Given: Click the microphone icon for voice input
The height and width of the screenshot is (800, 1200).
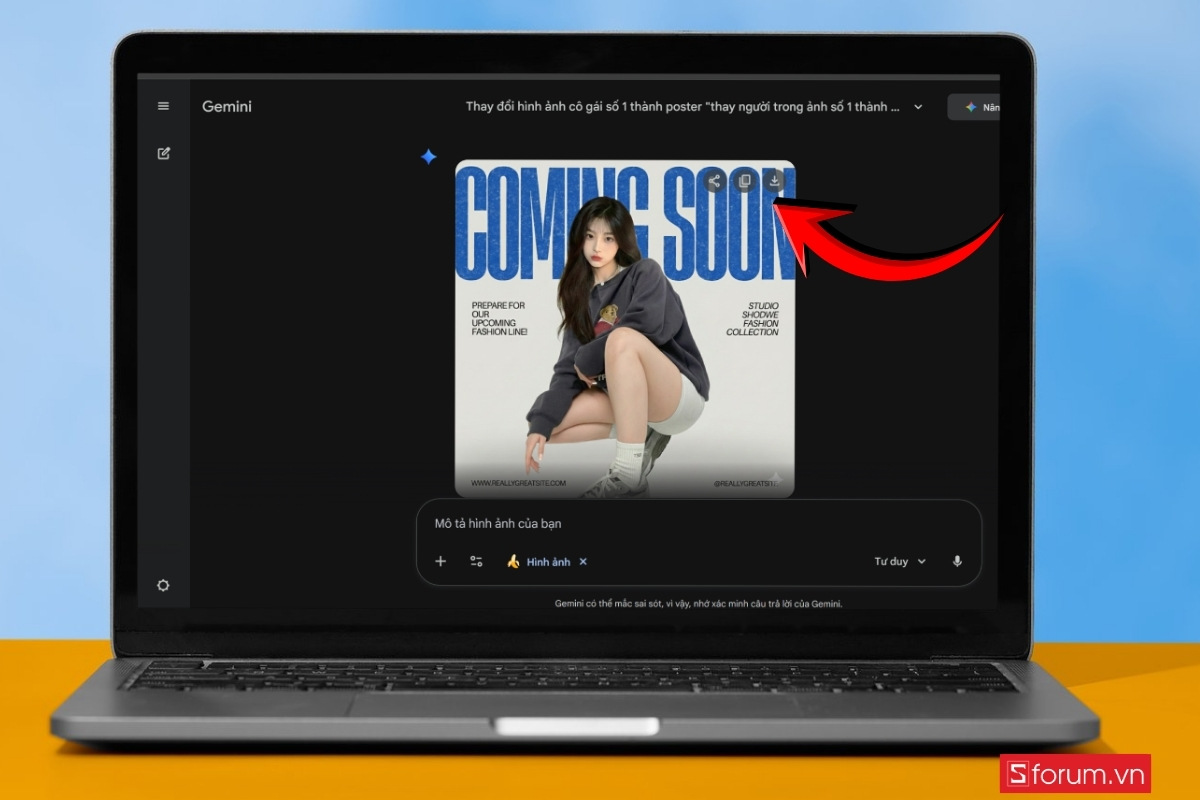Looking at the screenshot, I should pyautogui.click(x=957, y=561).
